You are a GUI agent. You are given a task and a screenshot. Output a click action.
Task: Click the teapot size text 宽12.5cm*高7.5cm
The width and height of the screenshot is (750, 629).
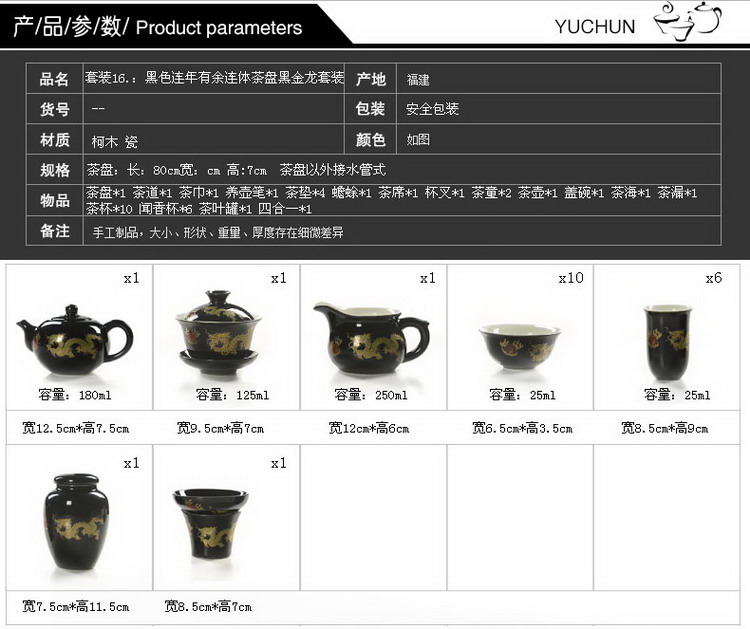click(76, 428)
